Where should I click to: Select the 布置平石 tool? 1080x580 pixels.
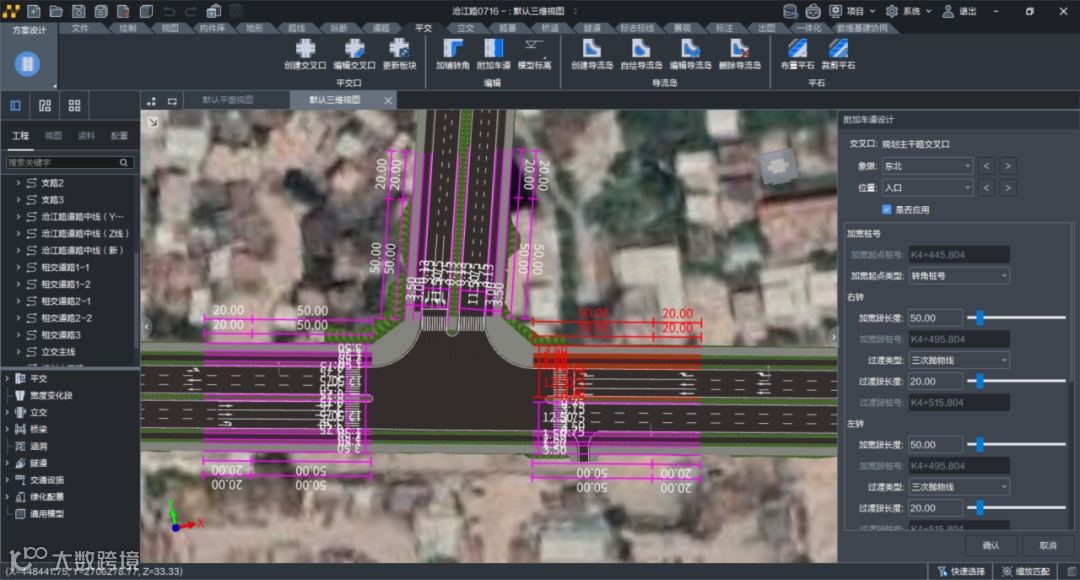pyautogui.click(x=797, y=49)
